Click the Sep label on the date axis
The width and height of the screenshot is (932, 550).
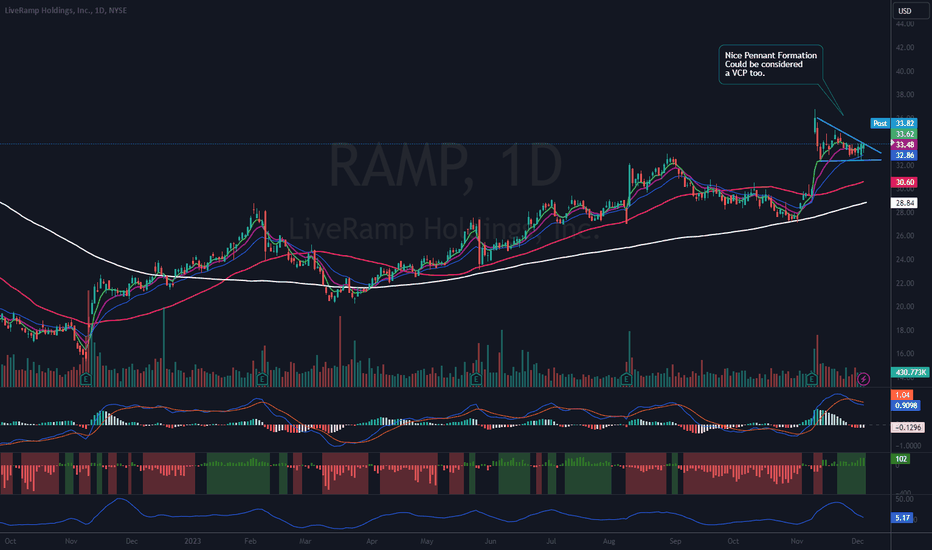pos(675,541)
